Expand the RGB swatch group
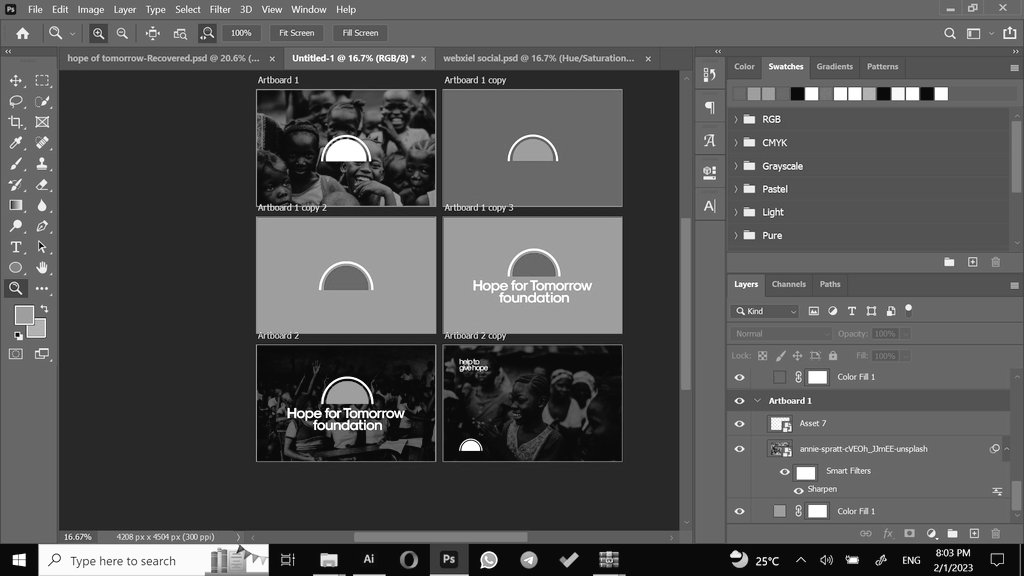 [736, 120]
